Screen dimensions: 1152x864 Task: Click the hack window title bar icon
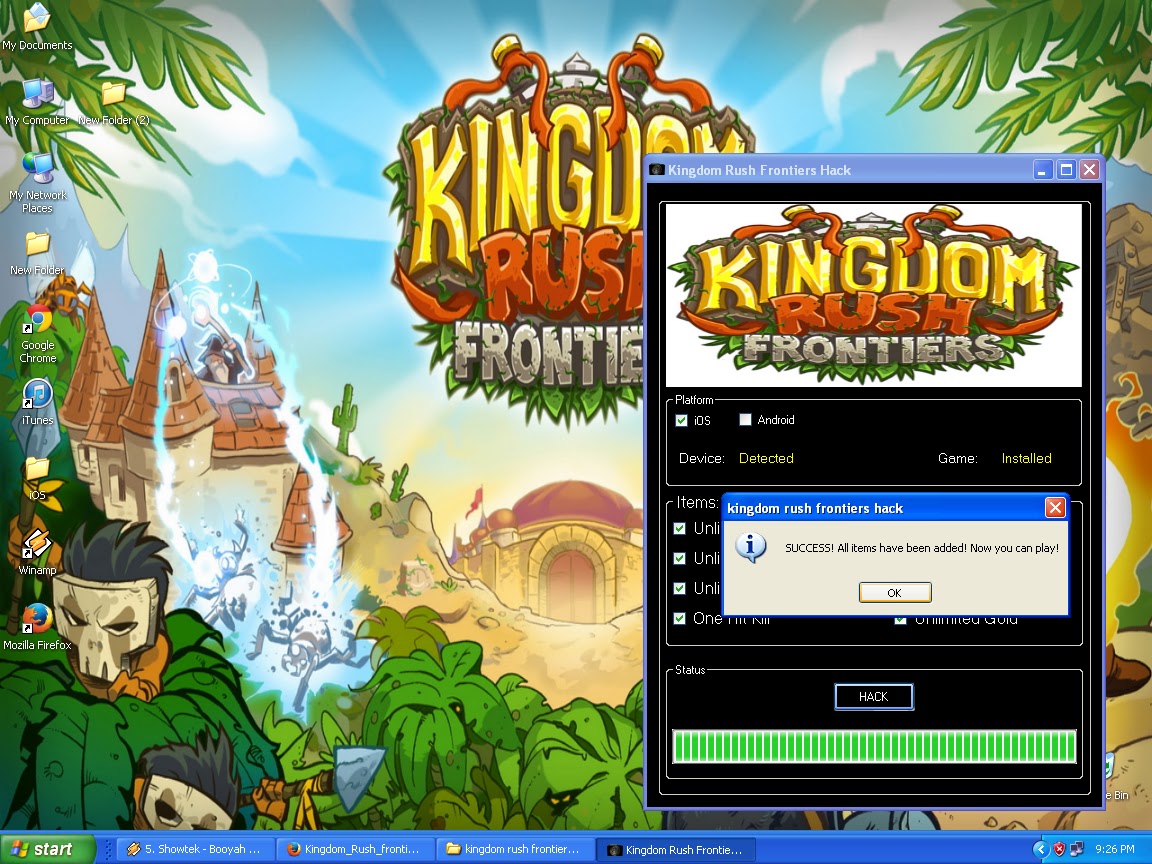click(656, 170)
